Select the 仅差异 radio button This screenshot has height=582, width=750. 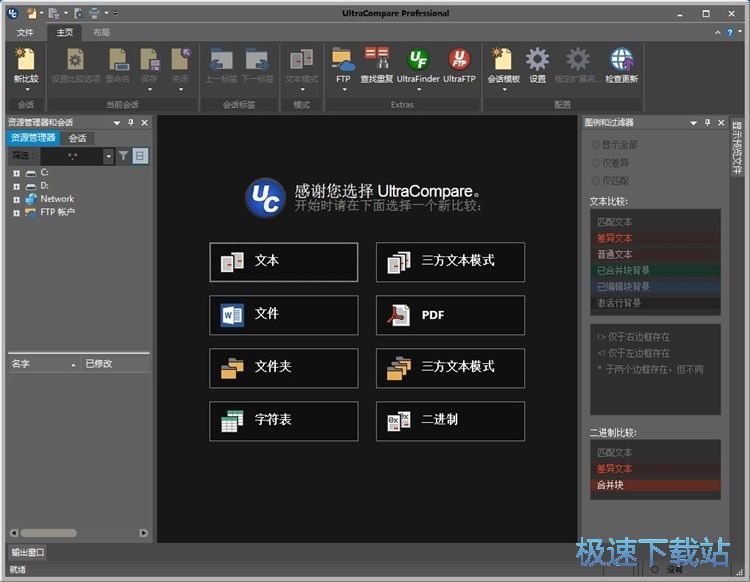[x=596, y=162]
